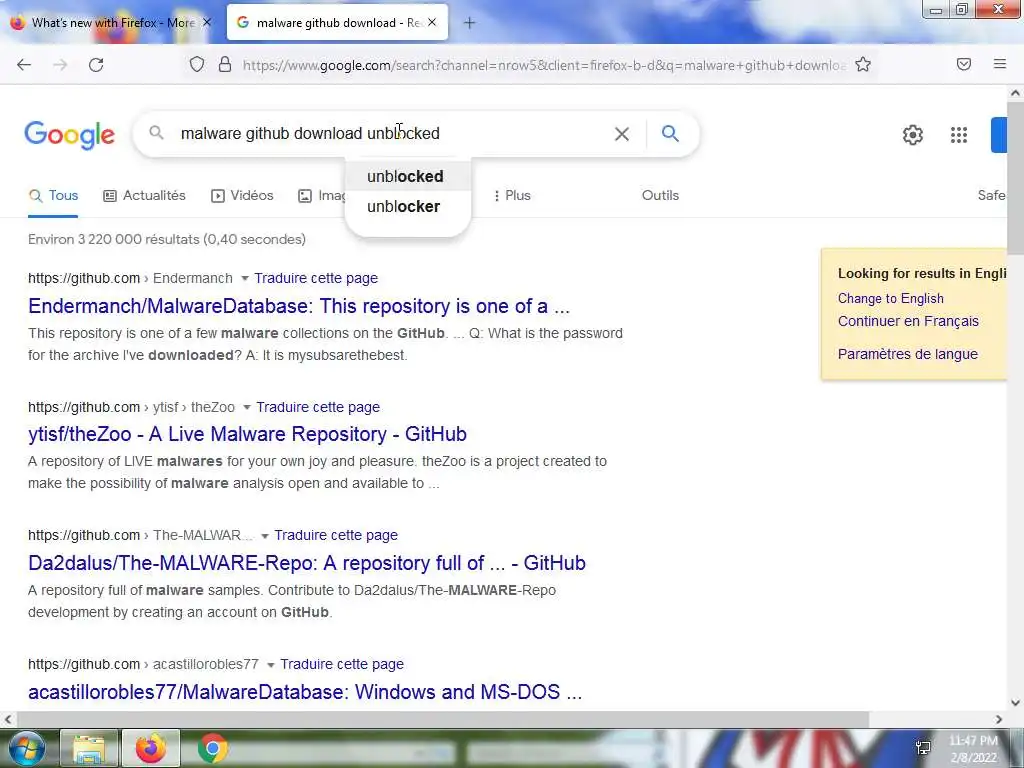Click inside the Google search field
The height and width of the screenshot is (768, 1024).
[392, 134]
